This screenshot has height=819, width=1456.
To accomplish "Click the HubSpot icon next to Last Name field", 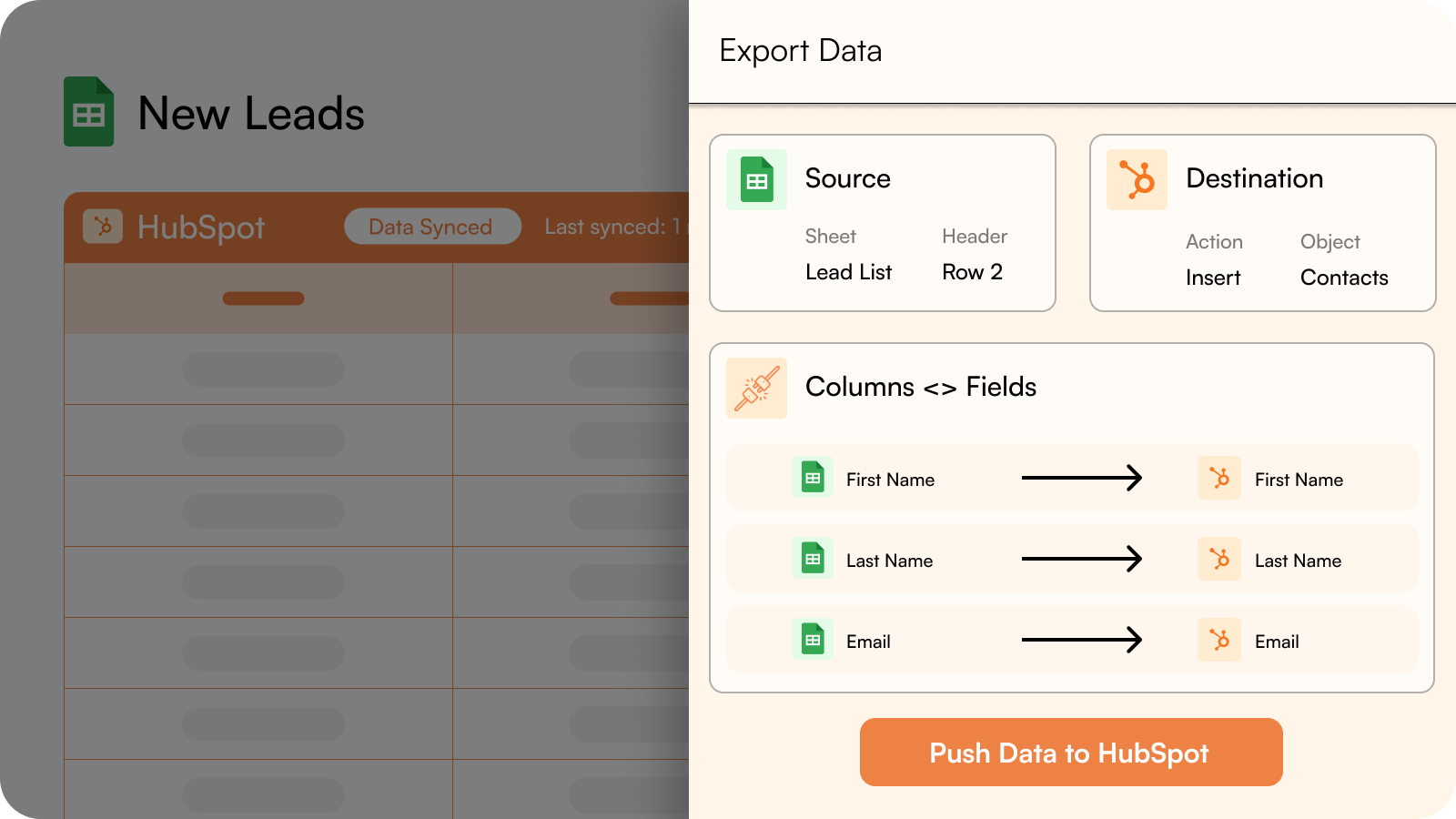I will tap(1219, 559).
